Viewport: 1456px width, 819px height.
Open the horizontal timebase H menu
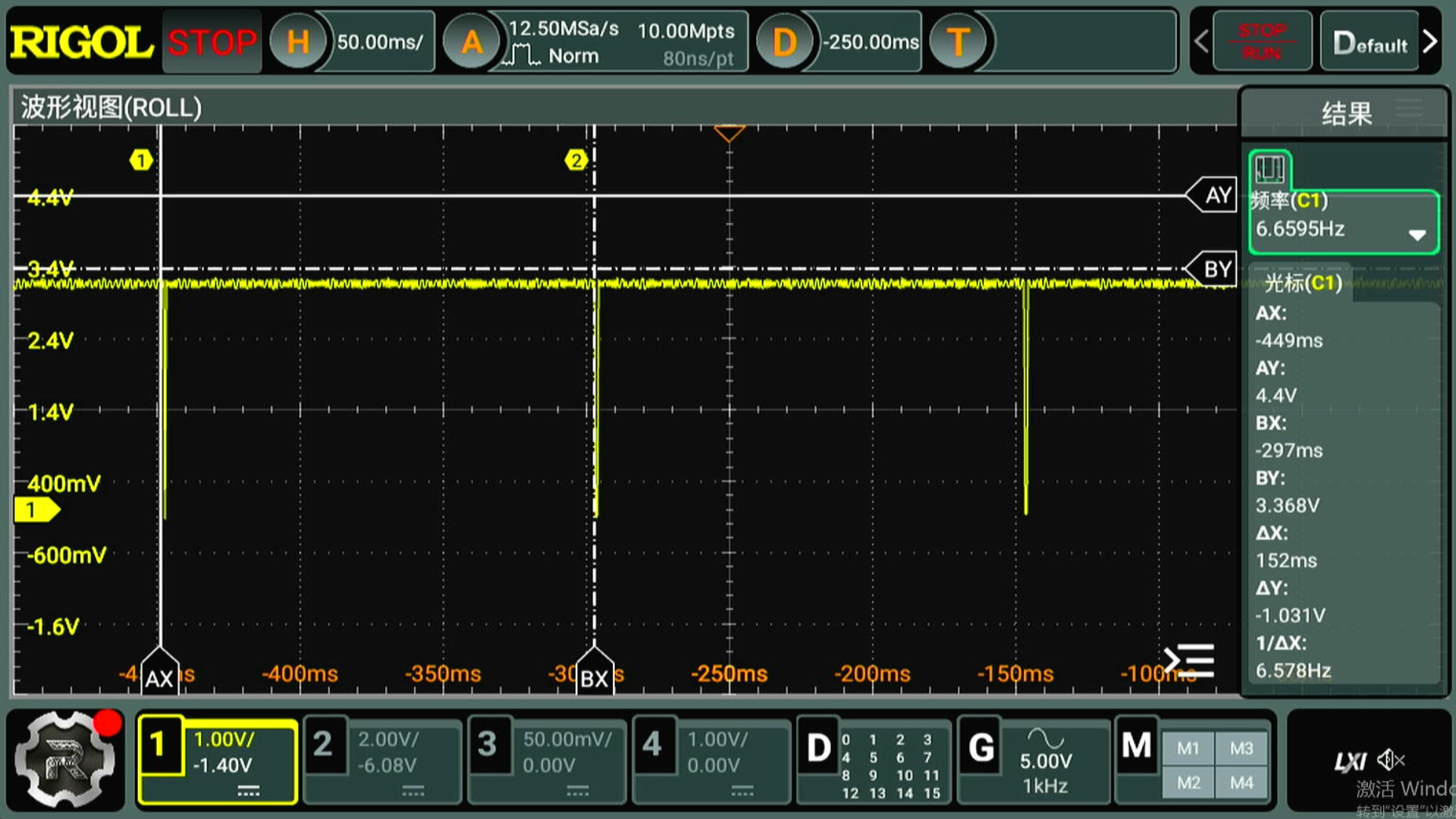298,42
